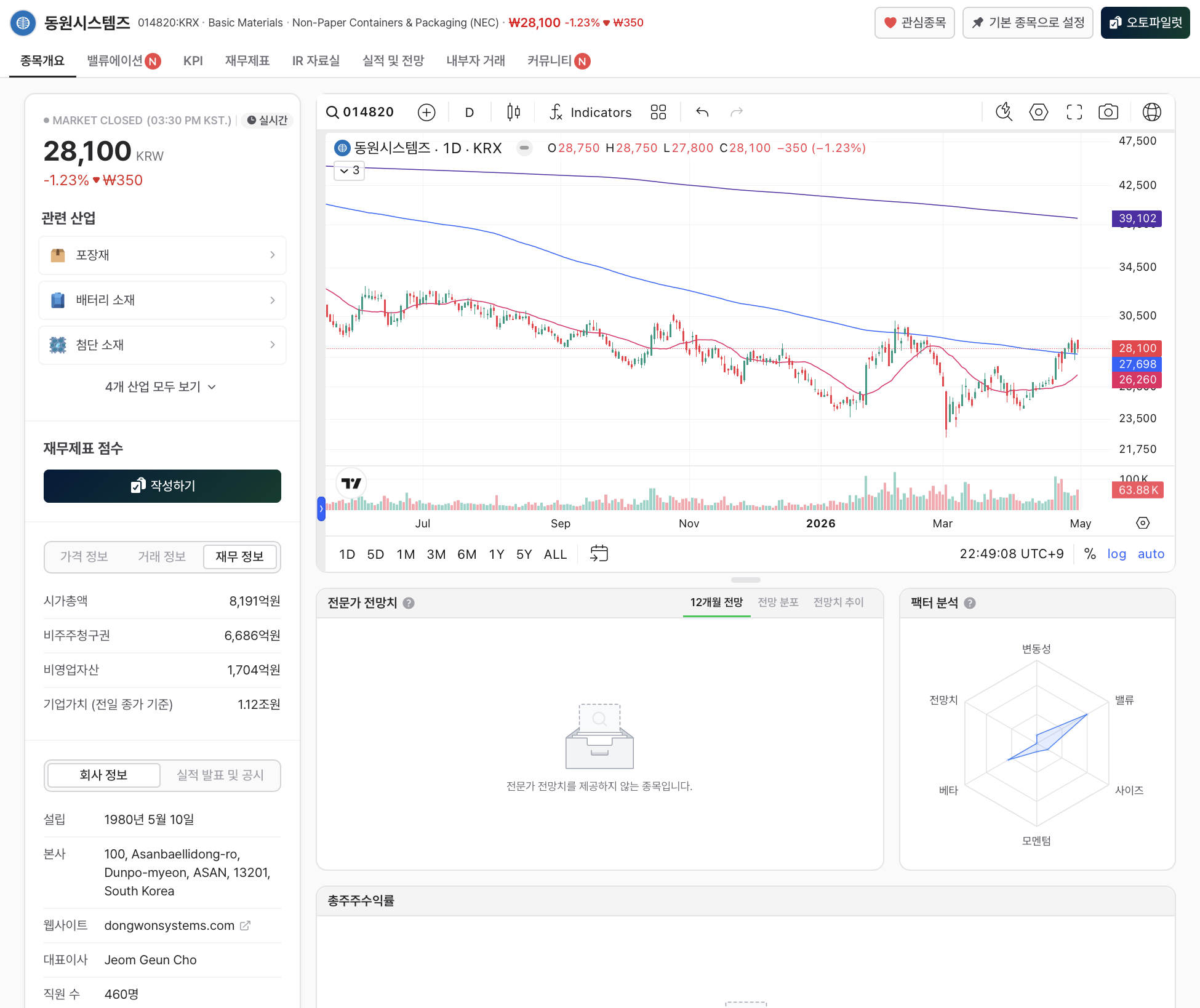This screenshot has height=1008, width=1200.
Task: Open the 내부자 거래 tab
Action: [476, 61]
